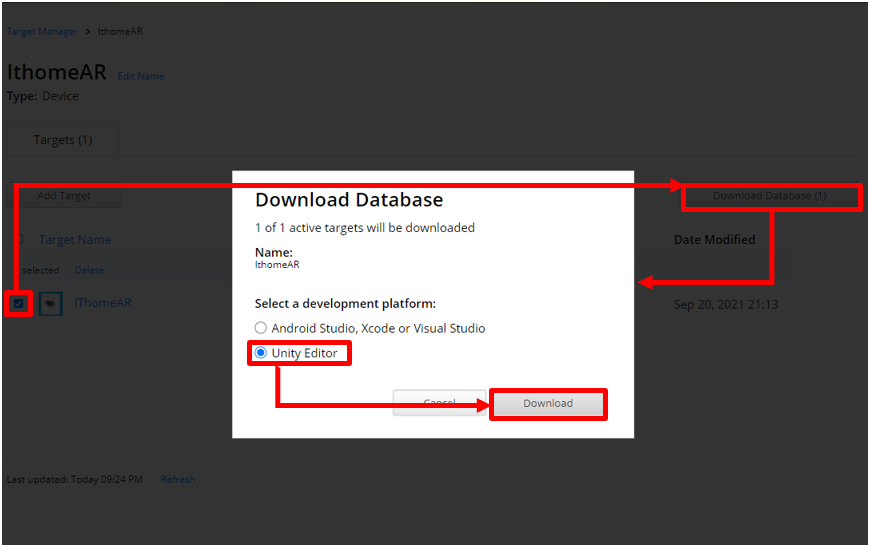Sort by the Date Modified column header
The image size is (870, 545).
(715, 240)
